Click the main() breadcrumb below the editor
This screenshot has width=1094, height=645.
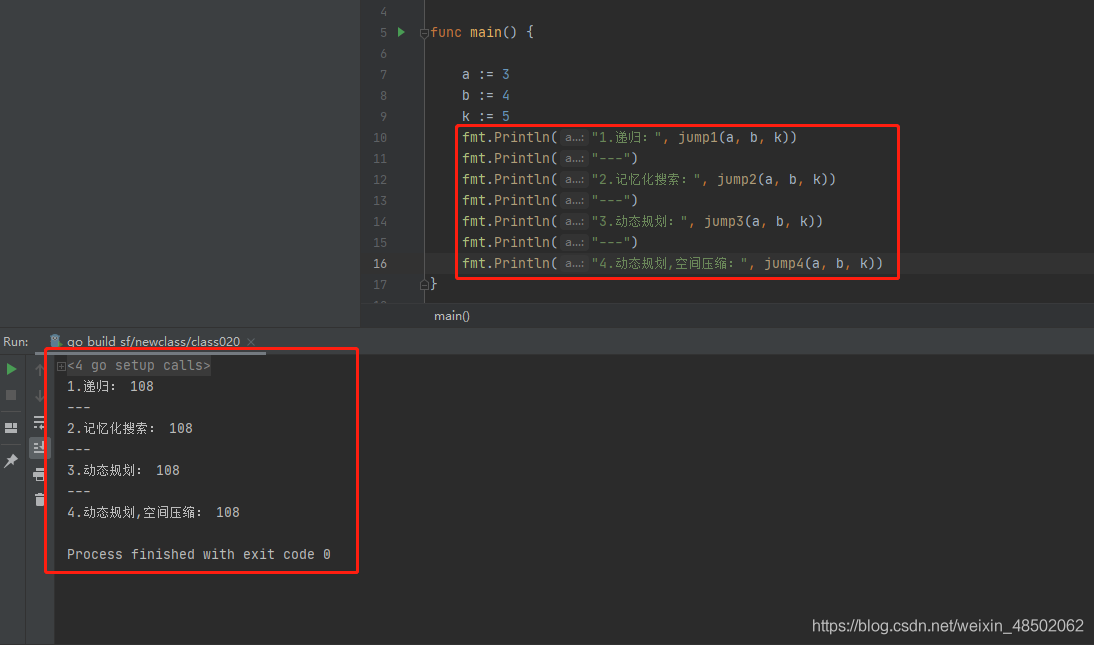(452, 316)
